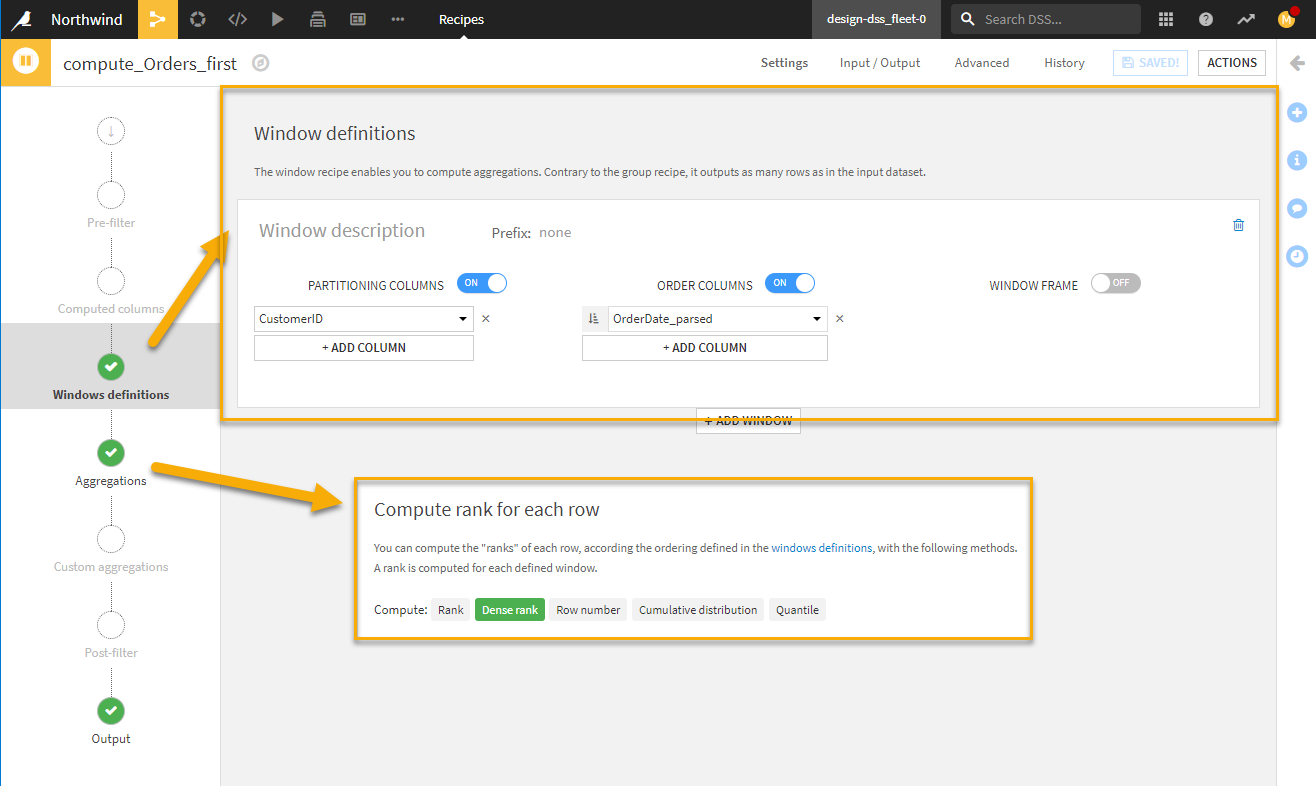Delete the window description using the trash icon
Screen dimensions: 1316x786
1238,225
